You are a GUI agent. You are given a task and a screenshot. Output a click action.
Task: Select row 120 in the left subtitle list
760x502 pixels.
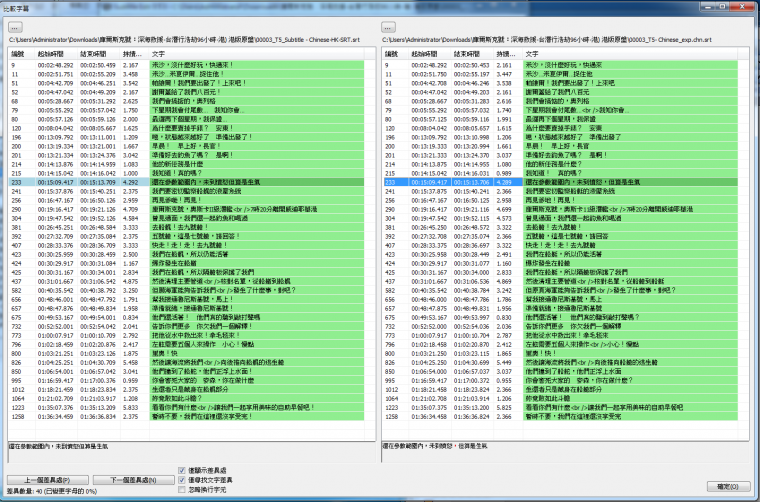coord(186,128)
